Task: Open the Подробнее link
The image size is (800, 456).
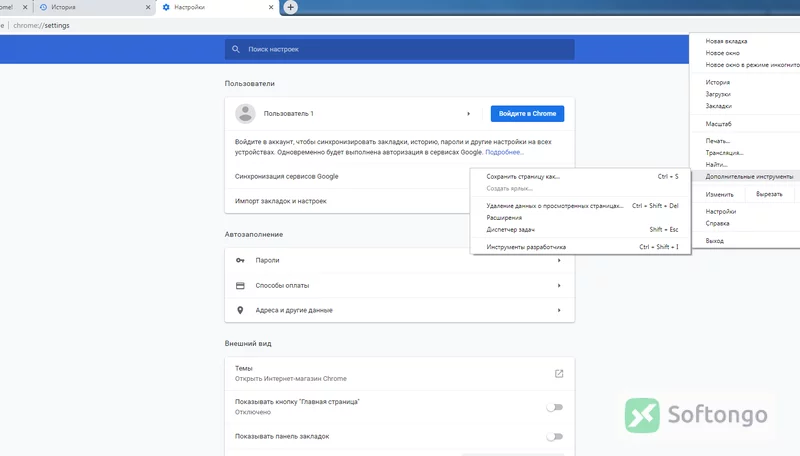Action: (x=504, y=152)
